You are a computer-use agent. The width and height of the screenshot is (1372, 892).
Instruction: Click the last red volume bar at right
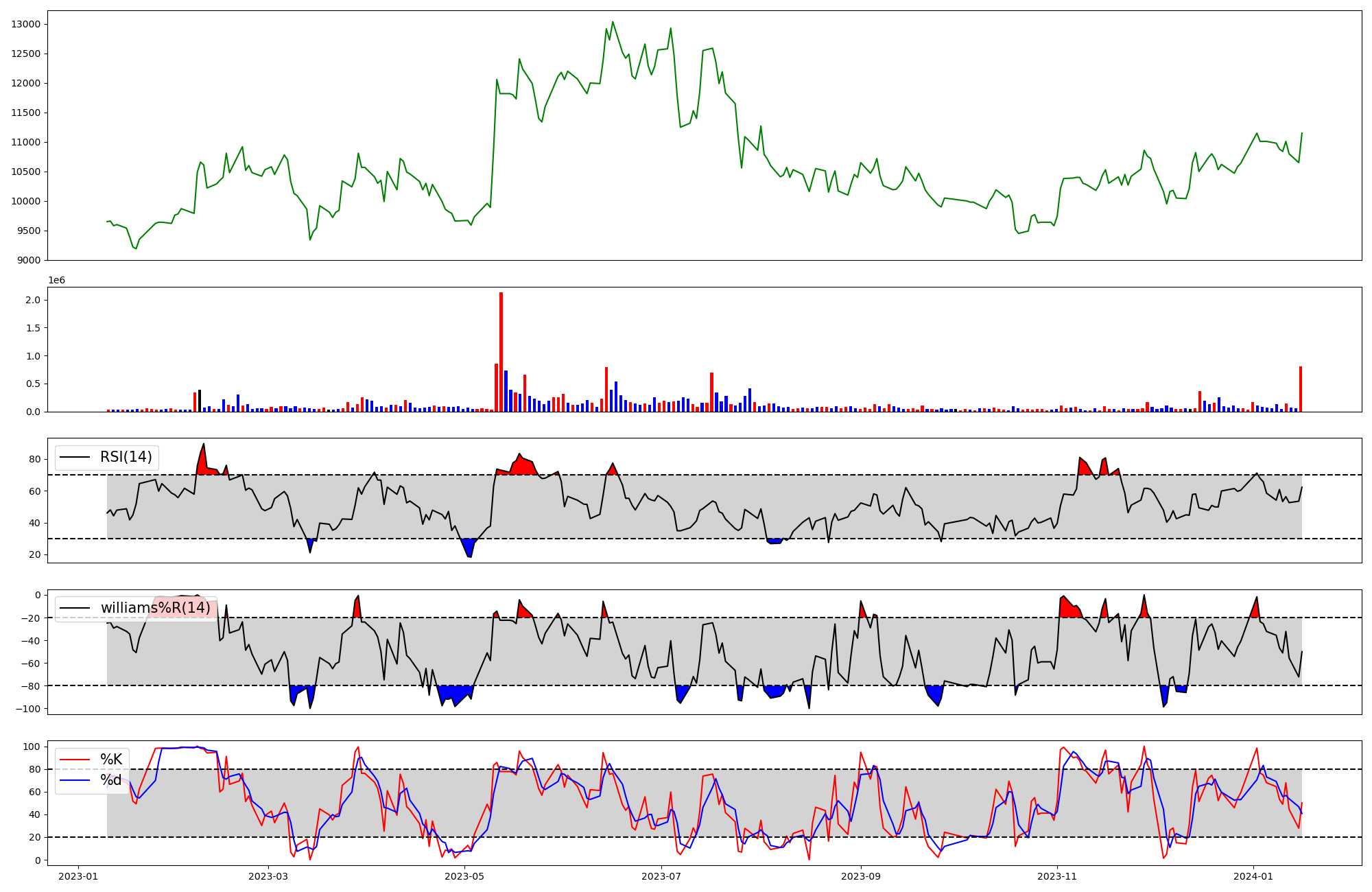coord(1300,389)
